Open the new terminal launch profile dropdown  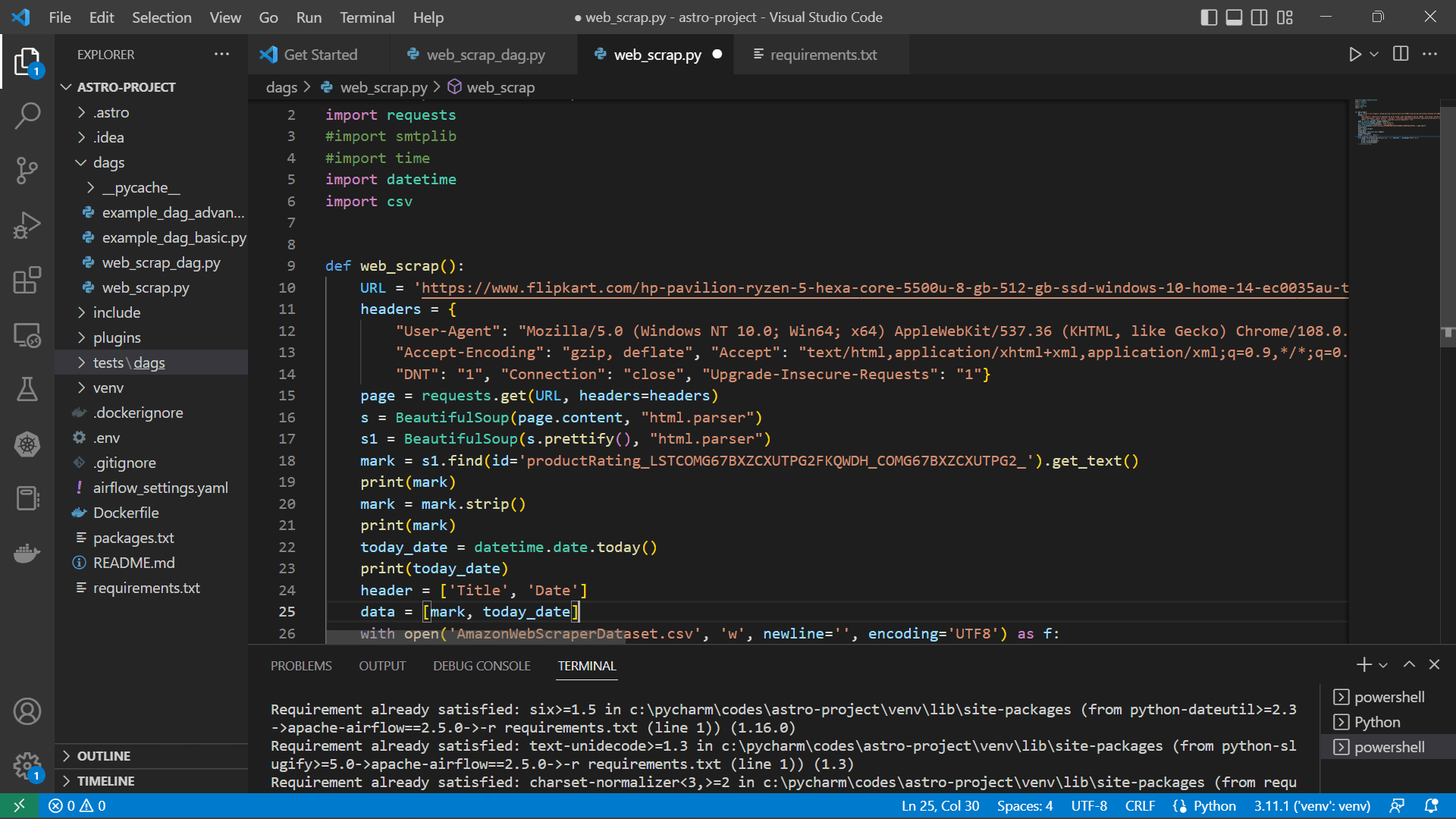pos(1383,665)
